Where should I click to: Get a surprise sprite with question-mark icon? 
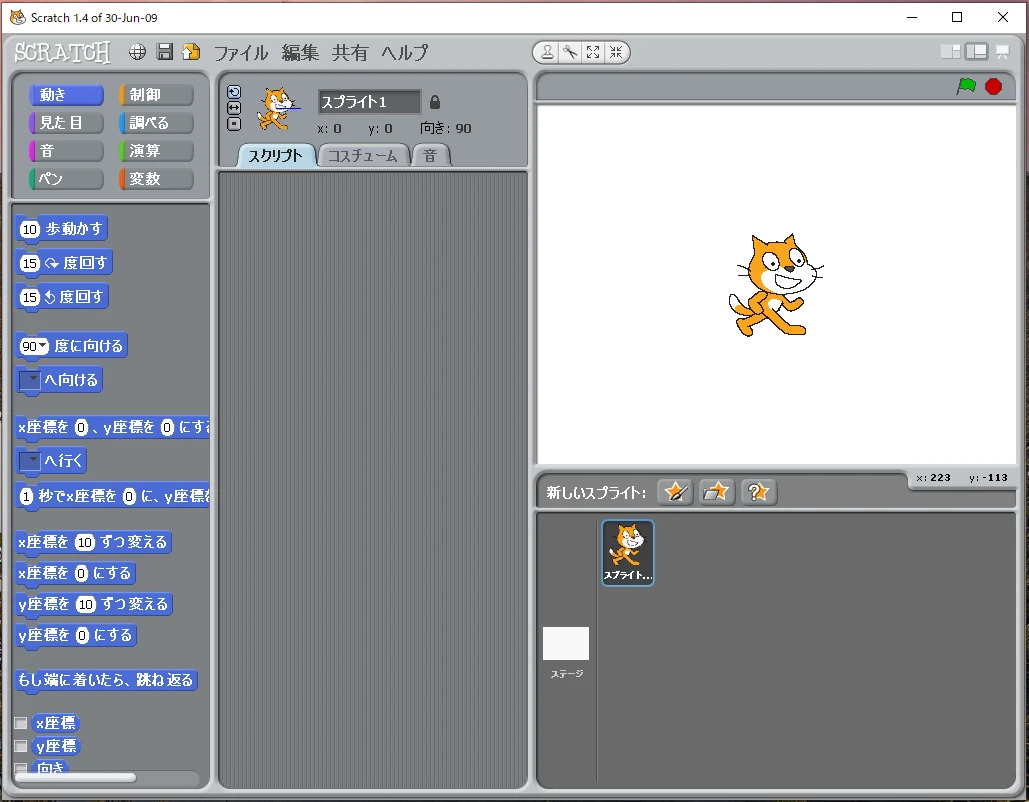tap(759, 492)
